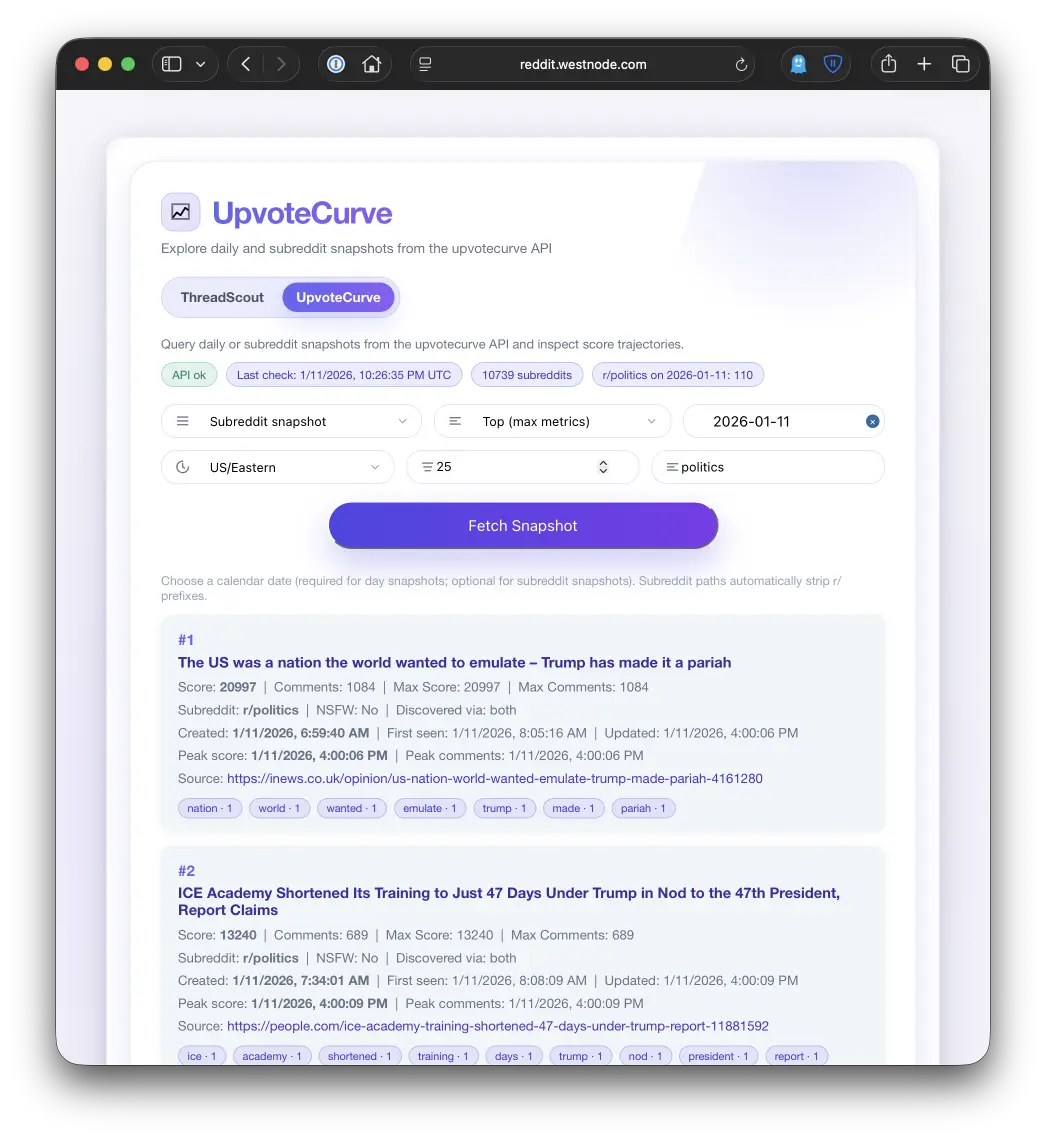Click the emulate · 1 keyword tag
The width and height of the screenshot is (1046, 1139).
point(430,808)
